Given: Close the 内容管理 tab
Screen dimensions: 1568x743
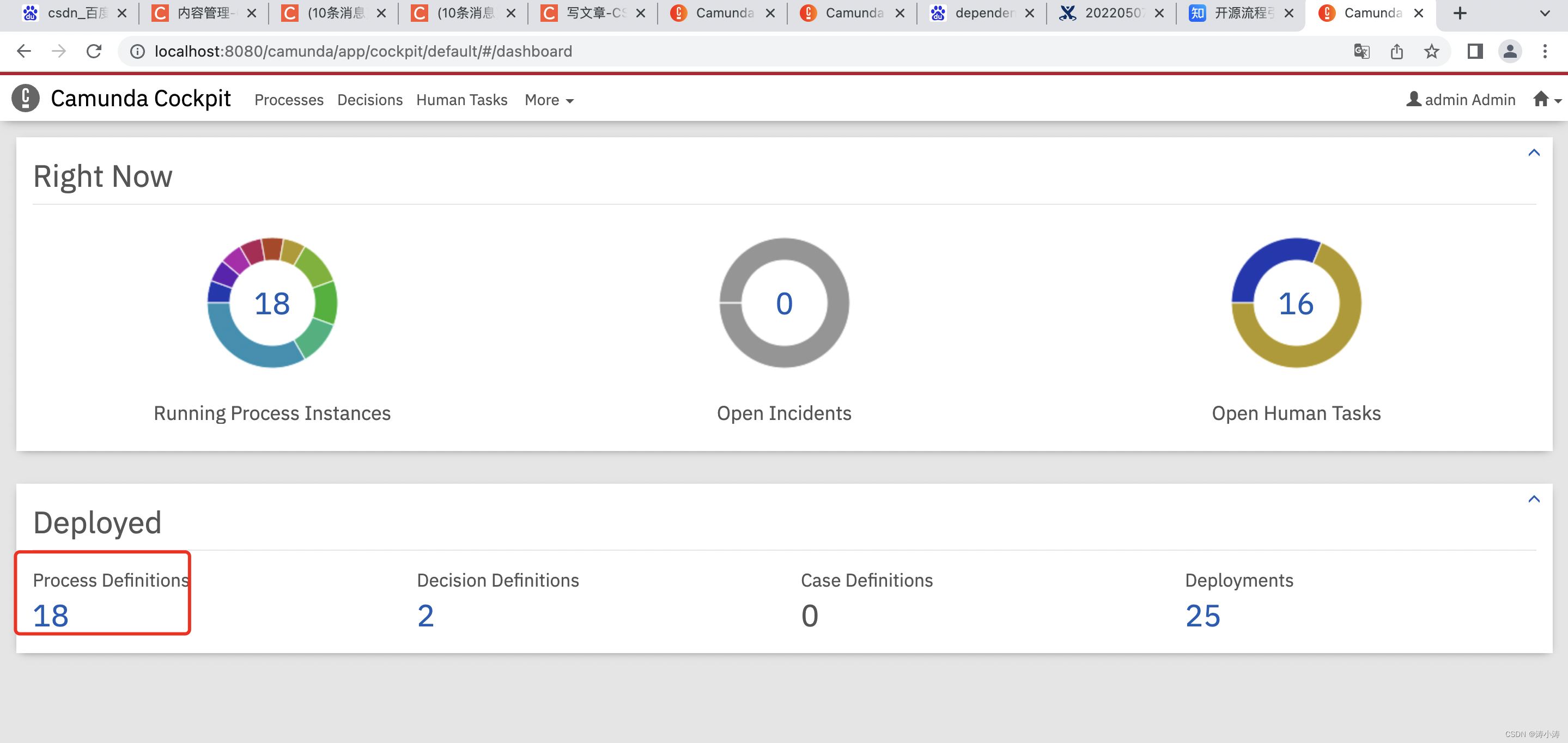Looking at the screenshot, I should (251, 14).
